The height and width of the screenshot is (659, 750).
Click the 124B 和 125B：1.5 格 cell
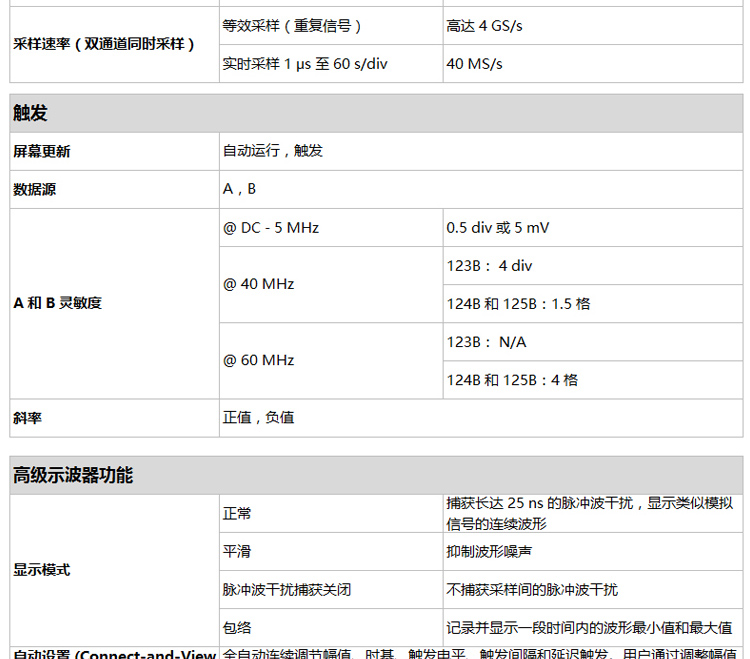[x=518, y=303]
